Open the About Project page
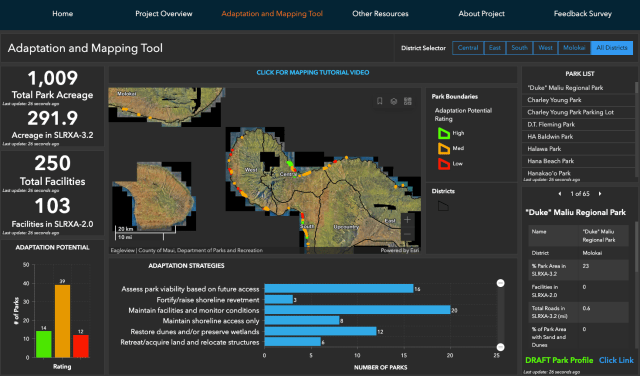This screenshot has height=376, width=640. [481, 13]
